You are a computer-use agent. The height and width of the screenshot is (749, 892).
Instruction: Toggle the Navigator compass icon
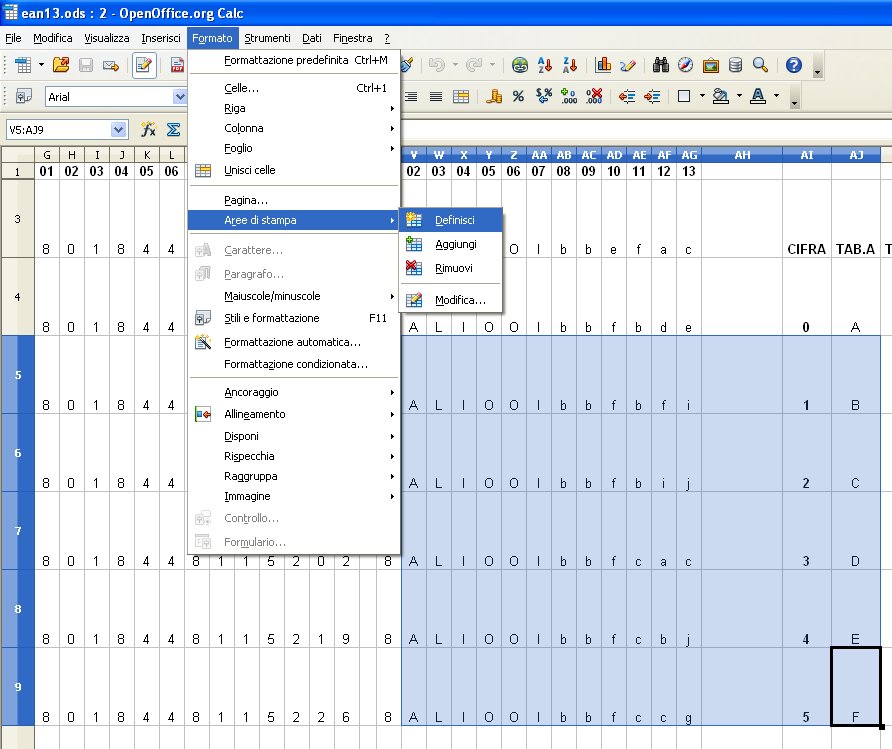(685, 65)
